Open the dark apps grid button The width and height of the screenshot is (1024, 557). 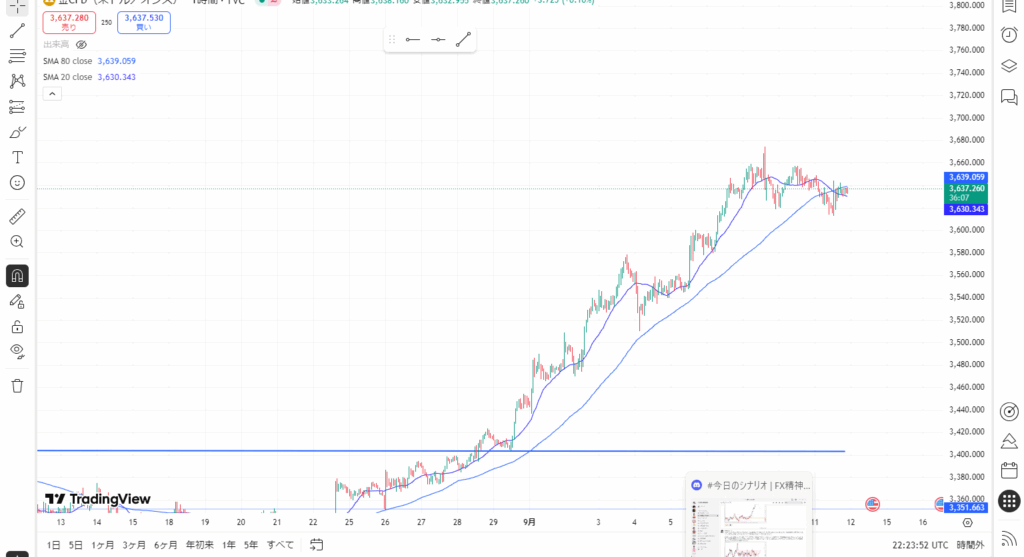(x=1009, y=501)
